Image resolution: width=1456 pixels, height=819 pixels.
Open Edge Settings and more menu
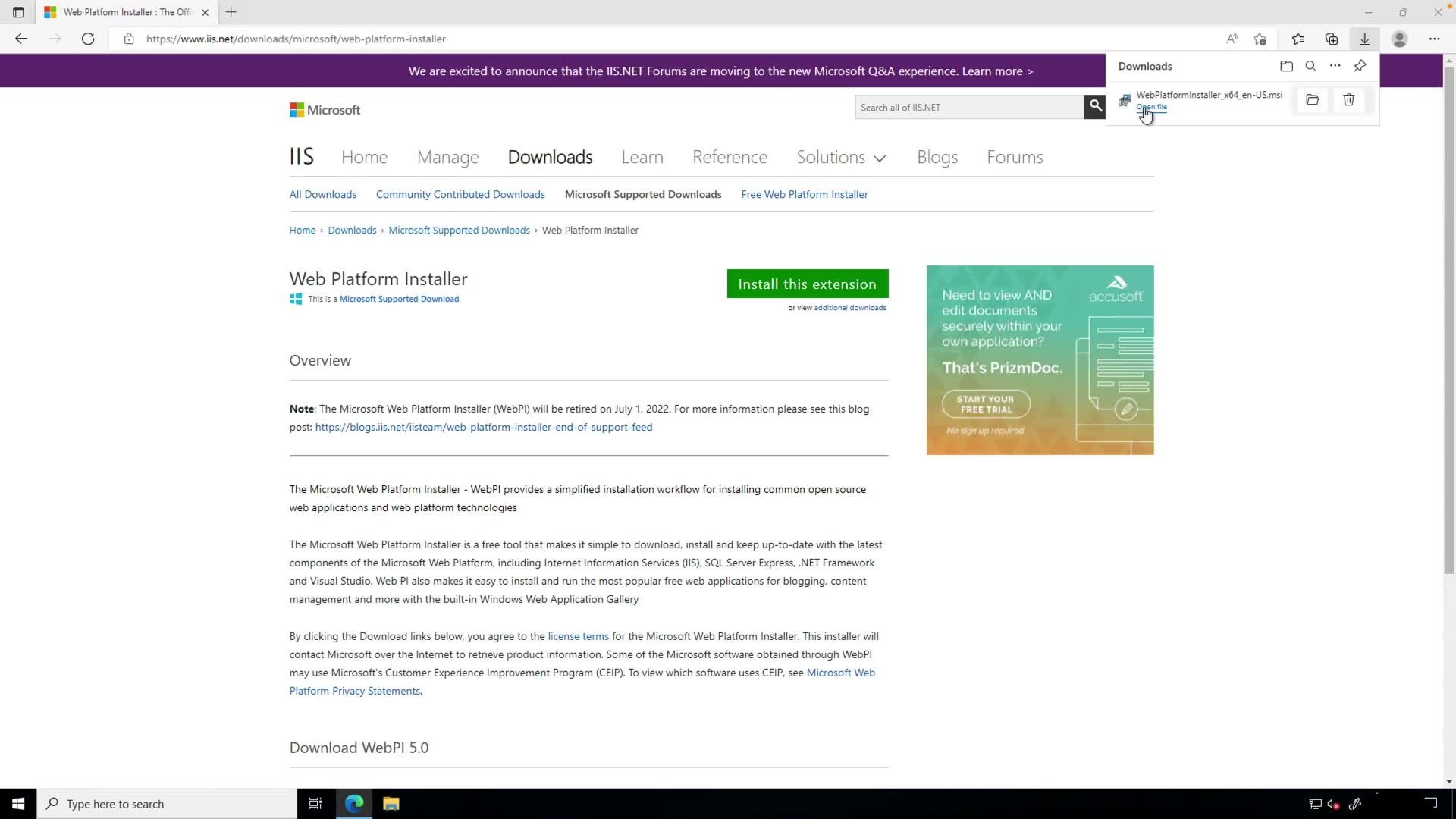click(x=1434, y=39)
